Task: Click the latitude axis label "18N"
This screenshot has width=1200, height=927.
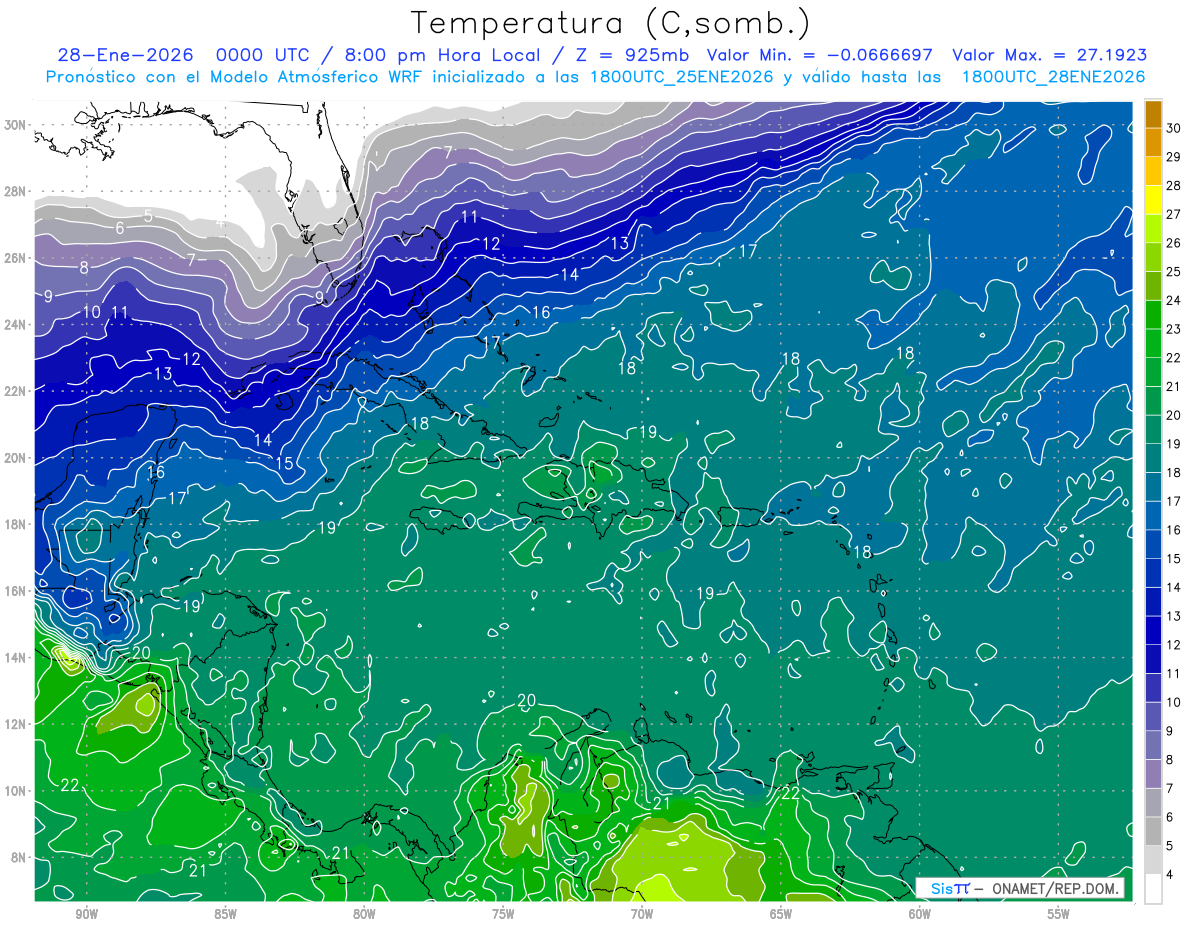Action: pos(15,524)
